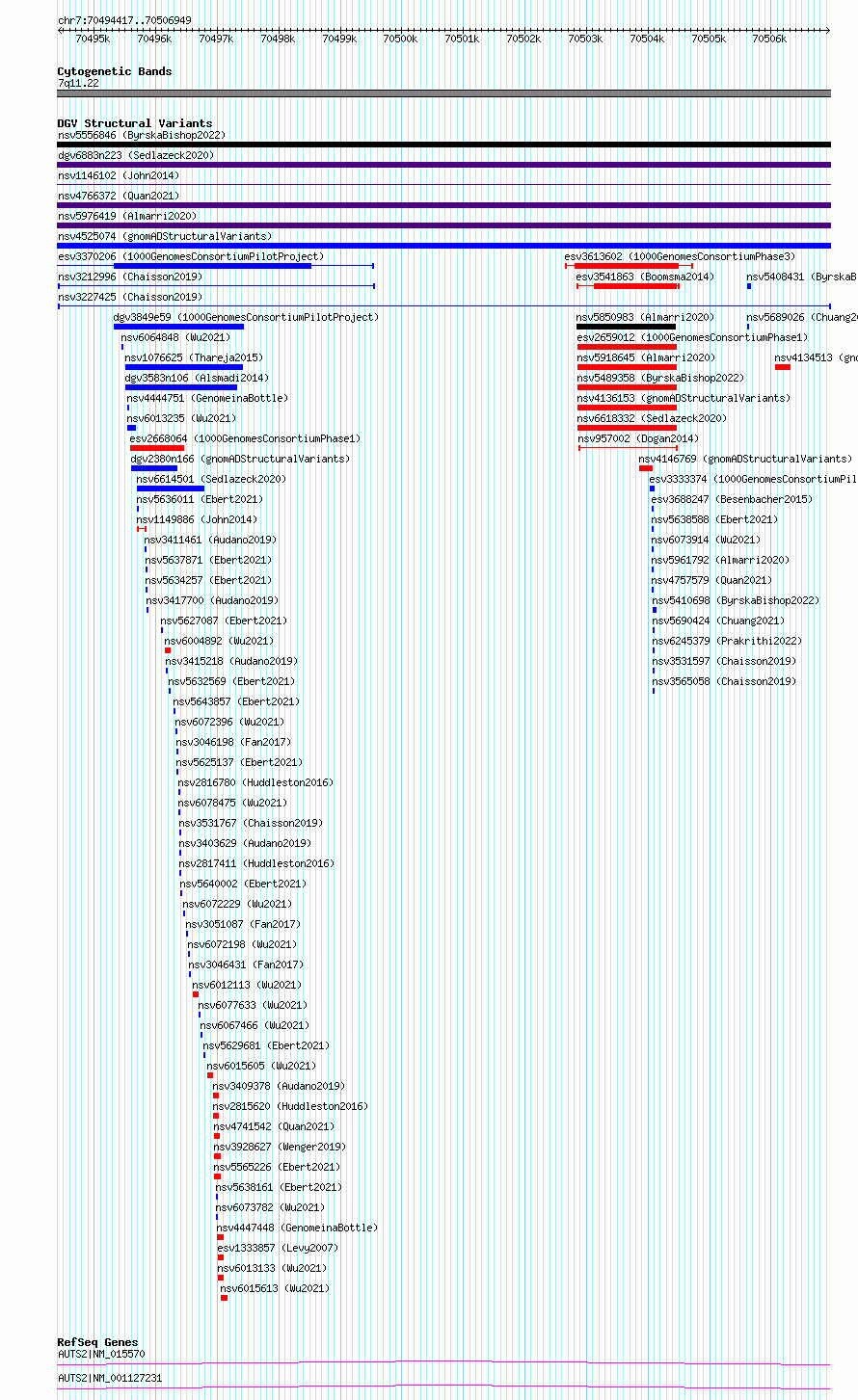Screen dimensions: 858x1400
Task: Select esv3541863 (Boomsma2014) label
Action: [x=645, y=277]
